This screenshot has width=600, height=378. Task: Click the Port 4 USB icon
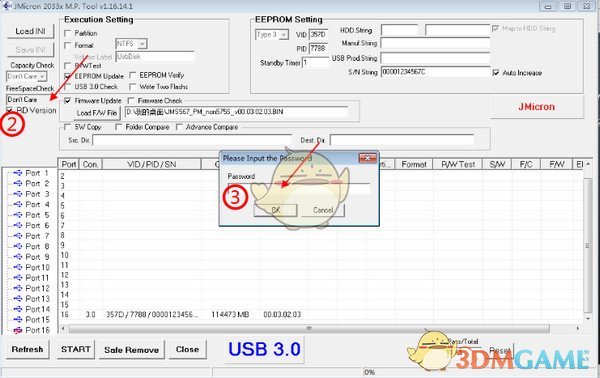coord(18,204)
